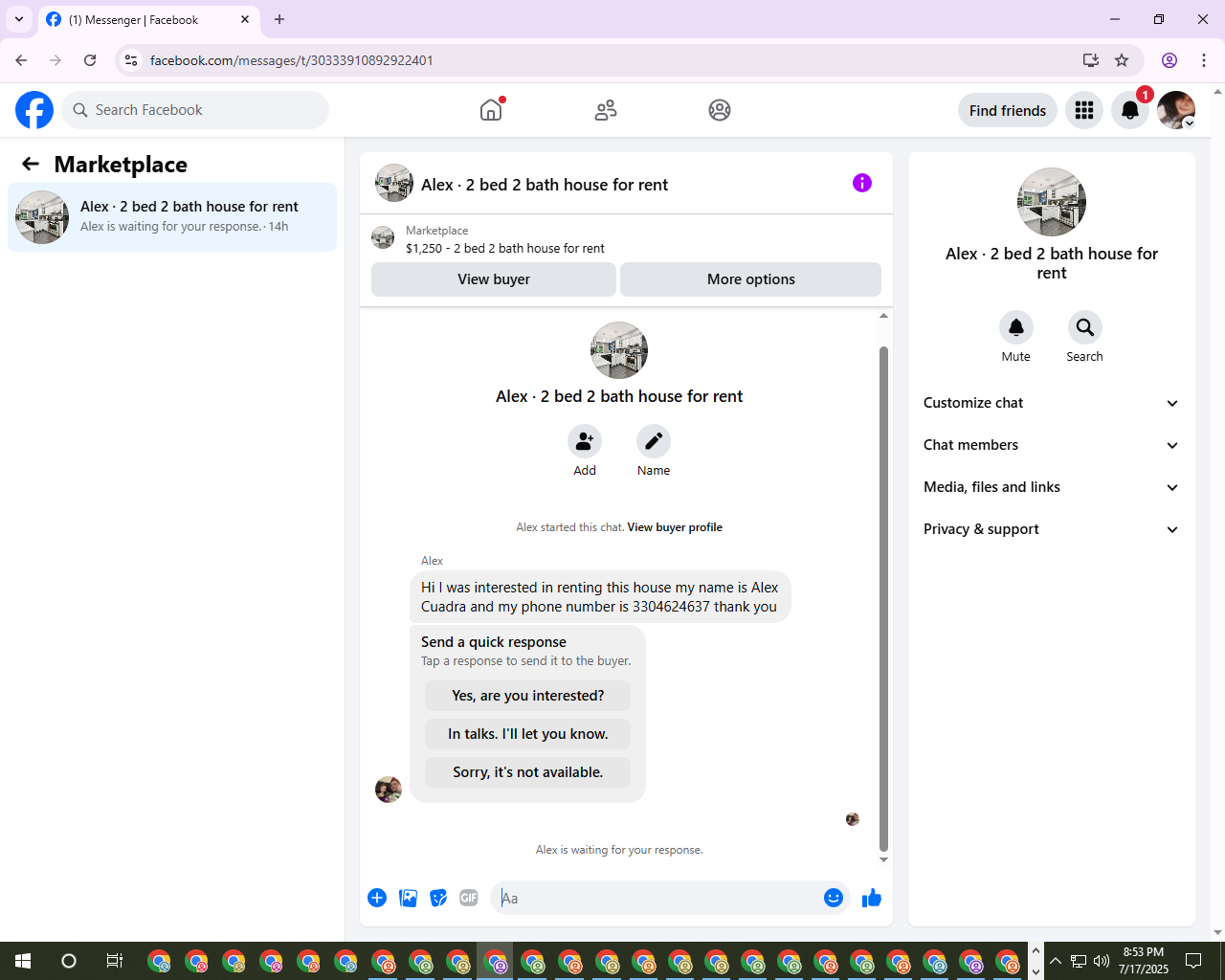Choose a GIF from the composer
Screen dimensions: 1225x980
[x=469, y=898]
